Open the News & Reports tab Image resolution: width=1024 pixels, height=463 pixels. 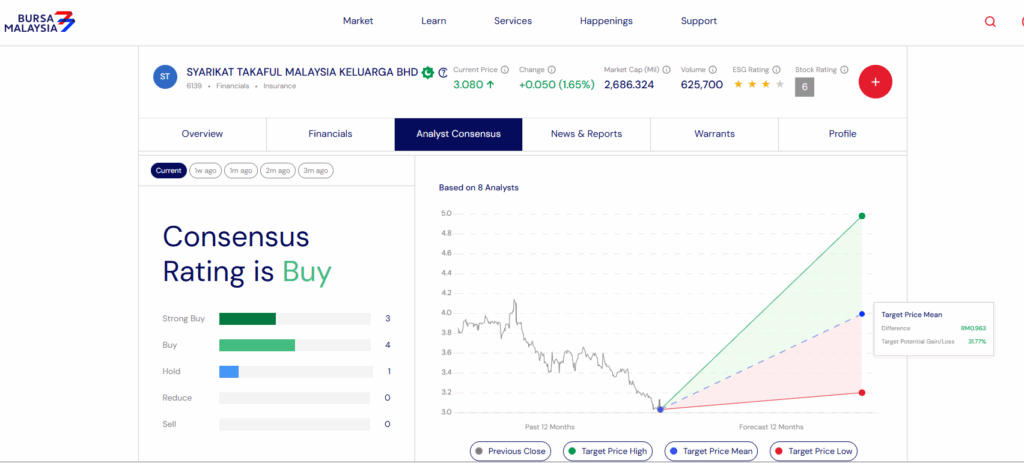(x=586, y=134)
